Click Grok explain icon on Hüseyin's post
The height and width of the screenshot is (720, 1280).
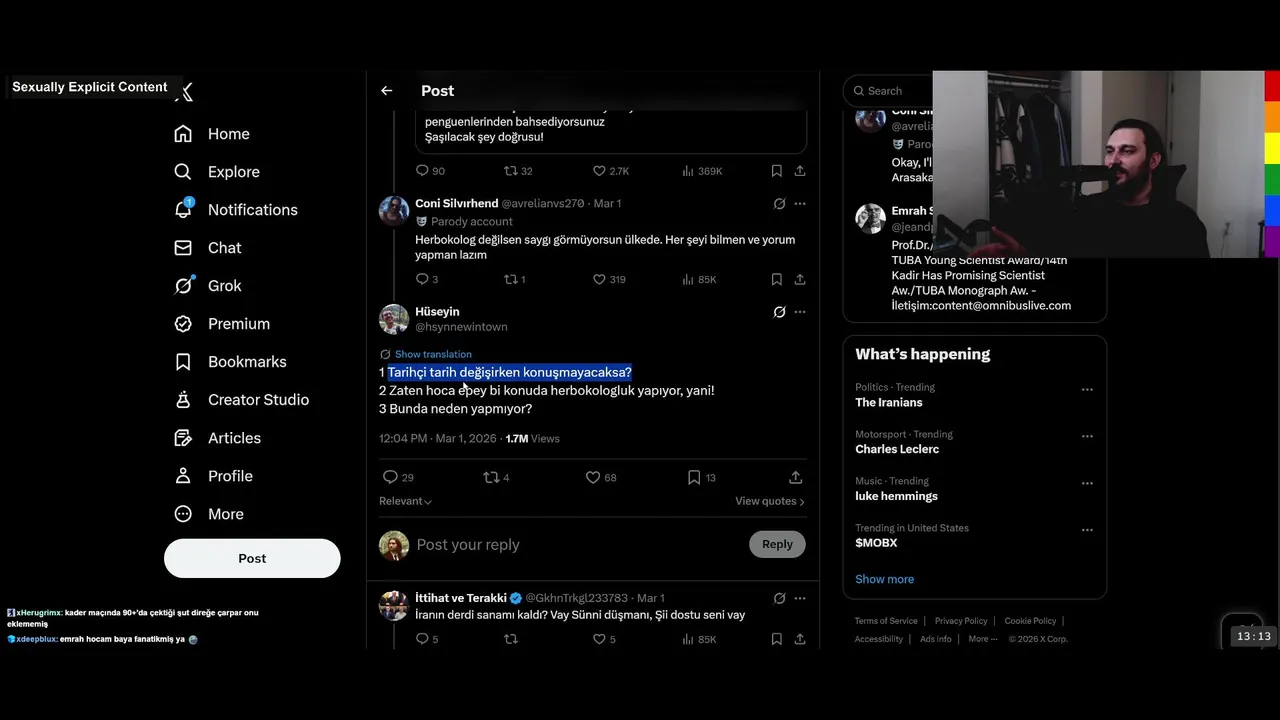(x=779, y=312)
